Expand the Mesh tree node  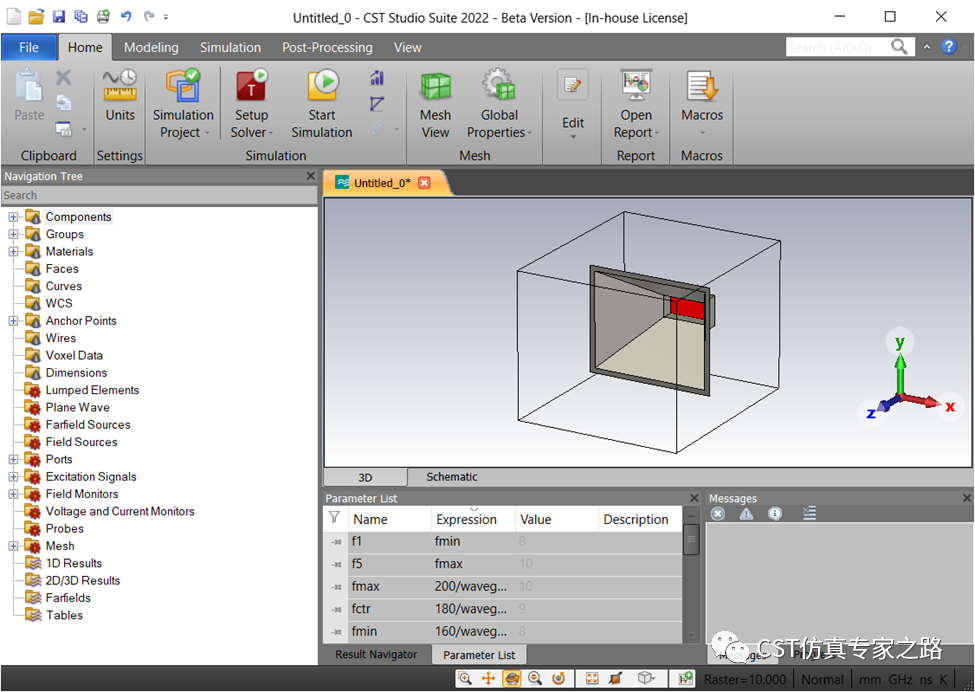pyautogui.click(x=13, y=546)
